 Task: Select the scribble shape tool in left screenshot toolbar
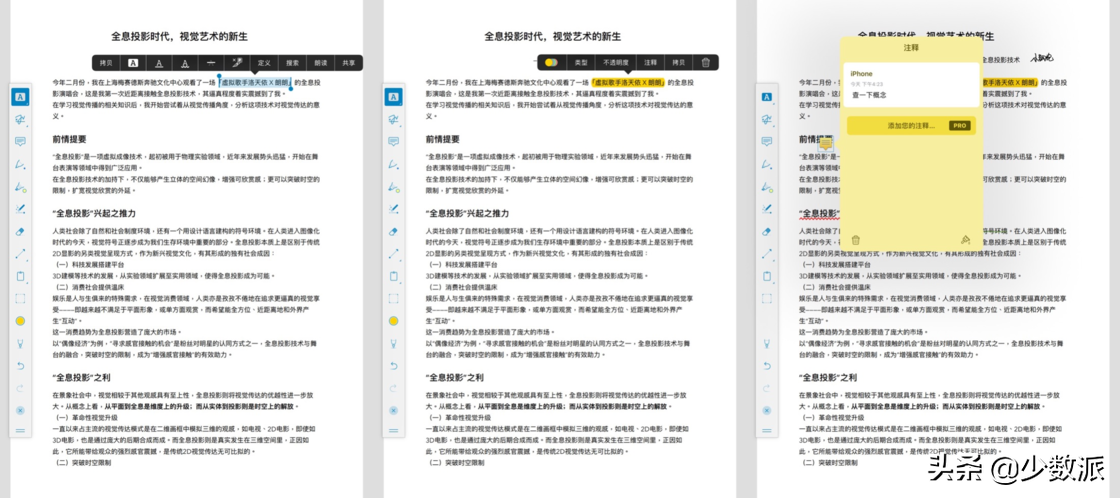[x=20, y=119]
